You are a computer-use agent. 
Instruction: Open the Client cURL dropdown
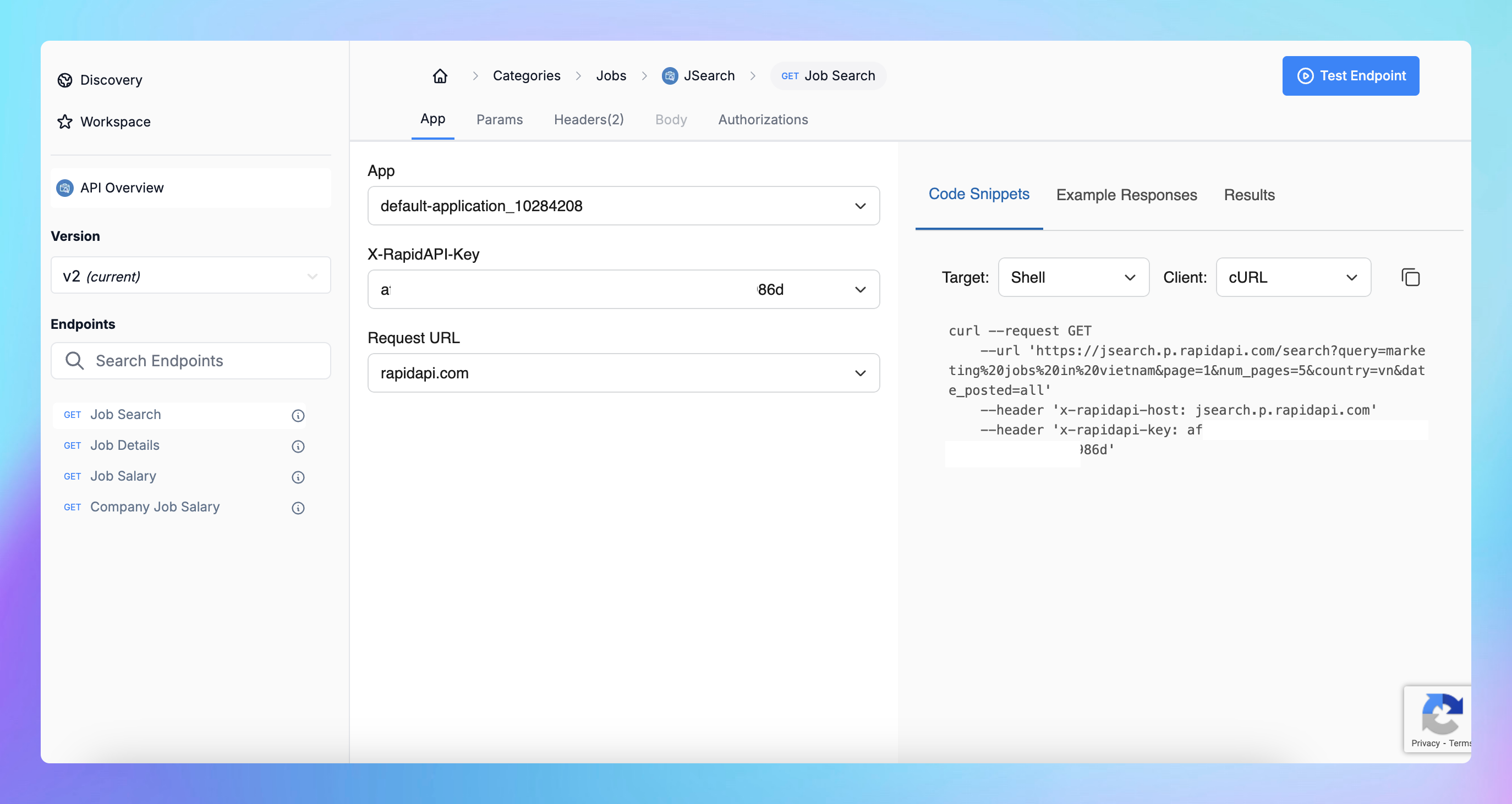click(1292, 277)
